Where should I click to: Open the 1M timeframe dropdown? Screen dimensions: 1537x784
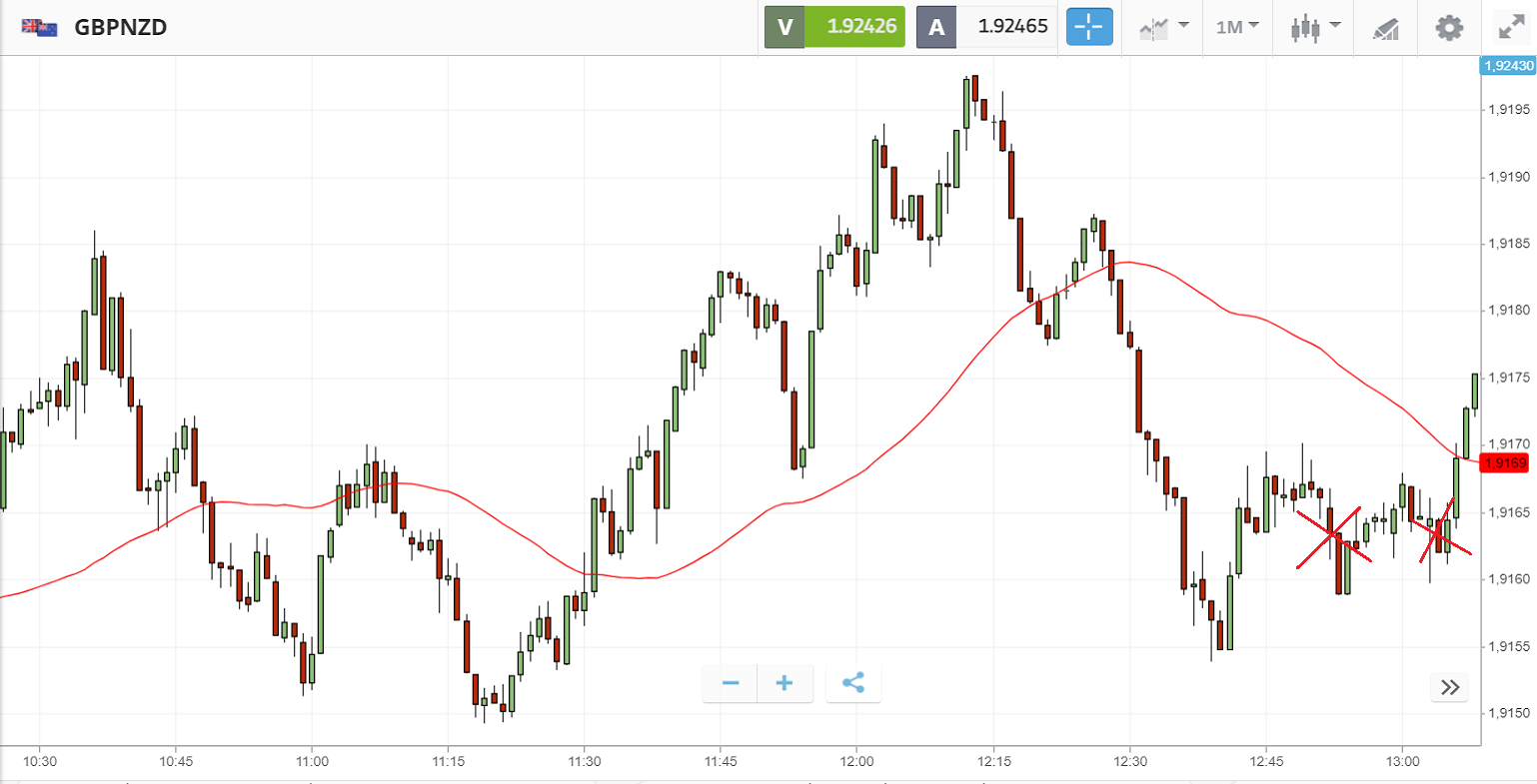tap(1237, 27)
